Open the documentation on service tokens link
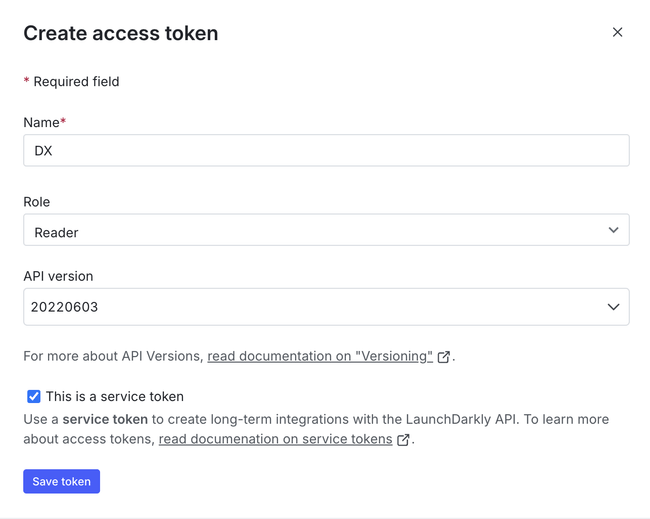The height and width of the screenshot is (519, 650). 275,439
